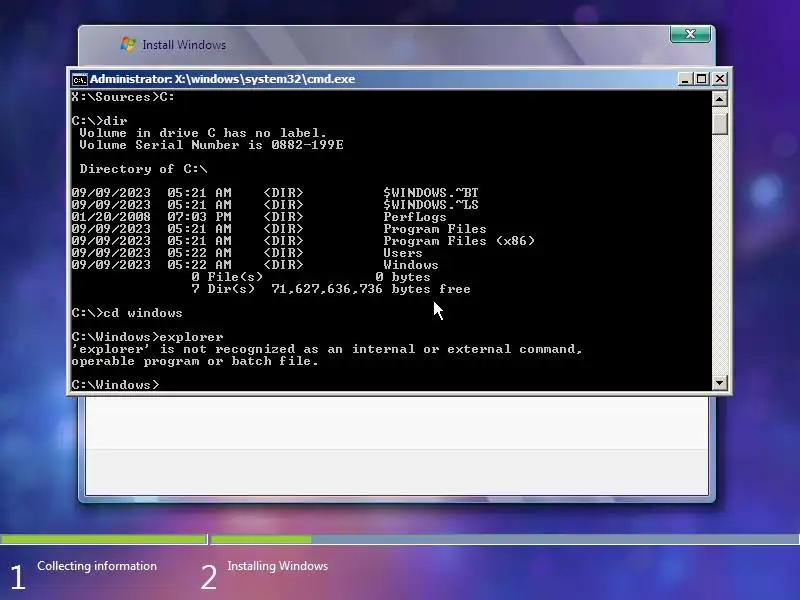Click the '71,627,636,736 bytes free' text
Screen dimensions: 800x600
[x=371, y=289]
